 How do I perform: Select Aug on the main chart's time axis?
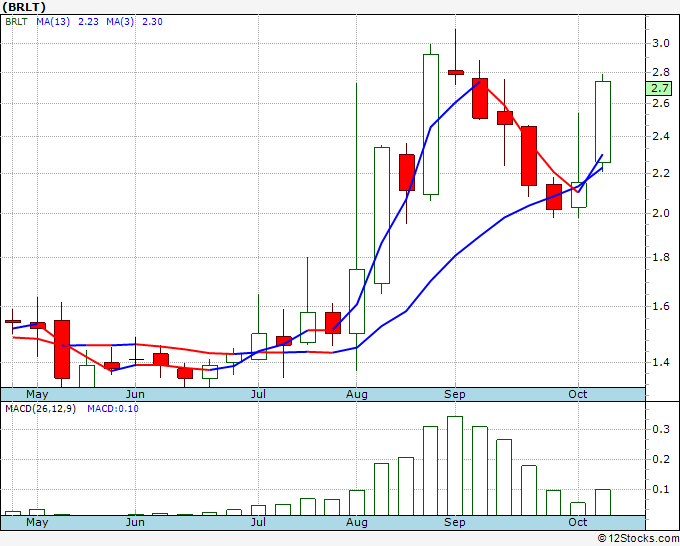coord(357,394)
